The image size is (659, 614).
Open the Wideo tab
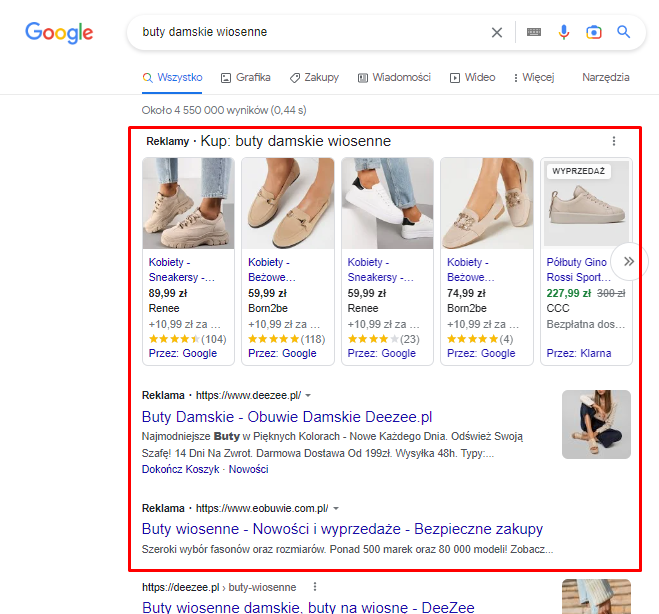tap(472, 78)
